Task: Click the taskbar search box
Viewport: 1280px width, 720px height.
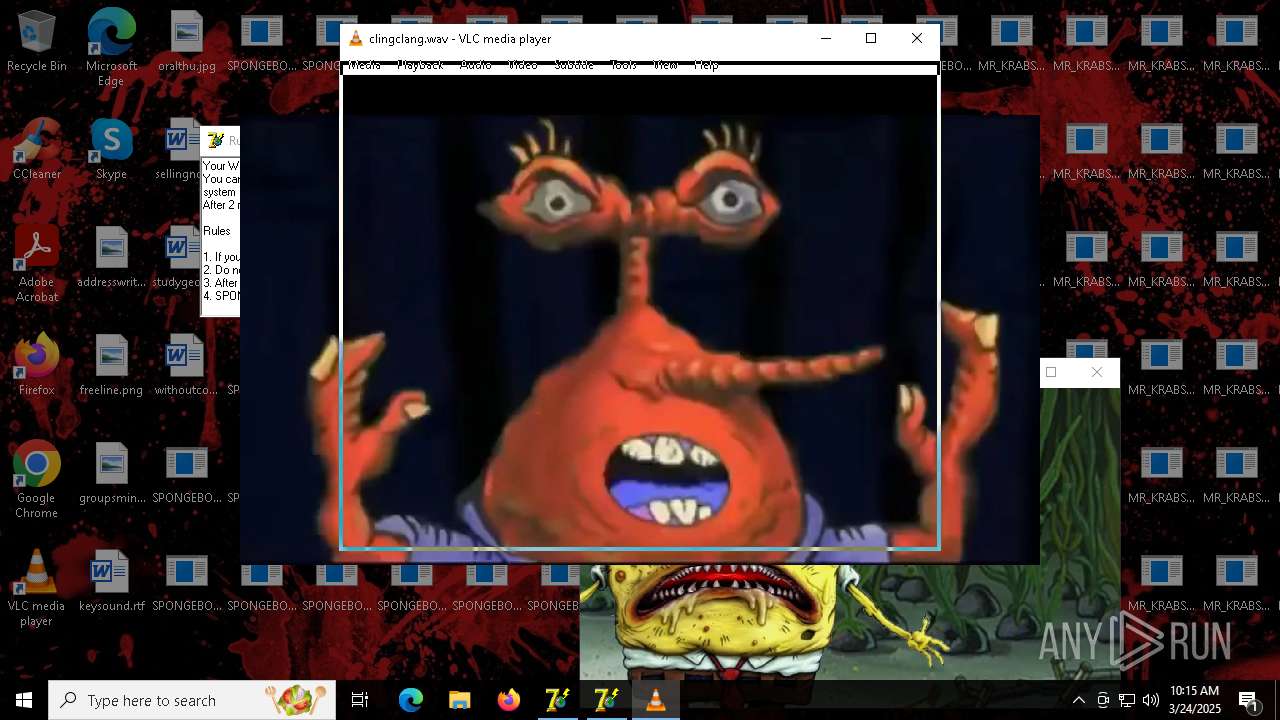Action: coord(192,700)
